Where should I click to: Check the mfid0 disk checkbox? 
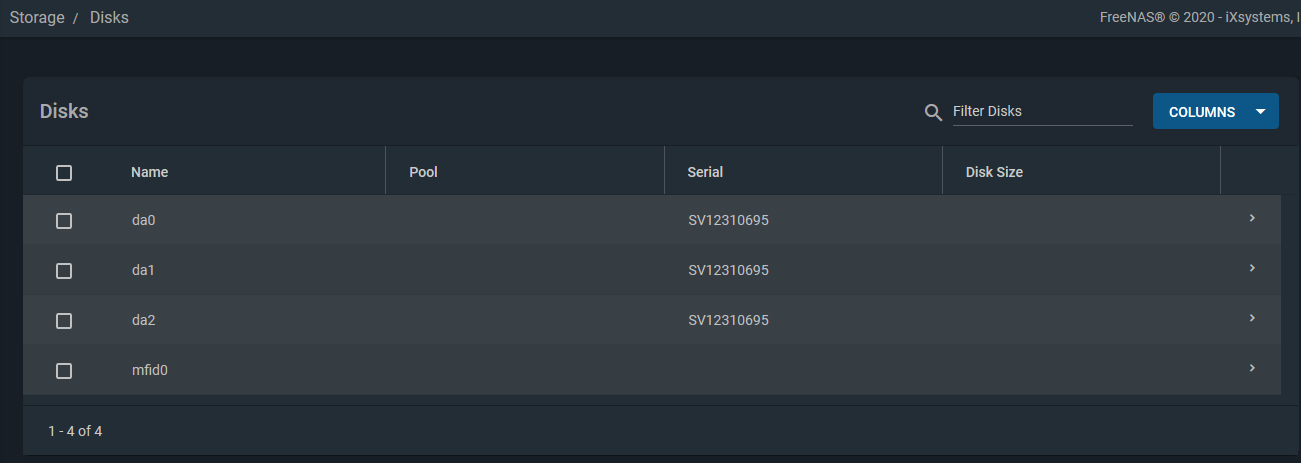click(64, 371)
